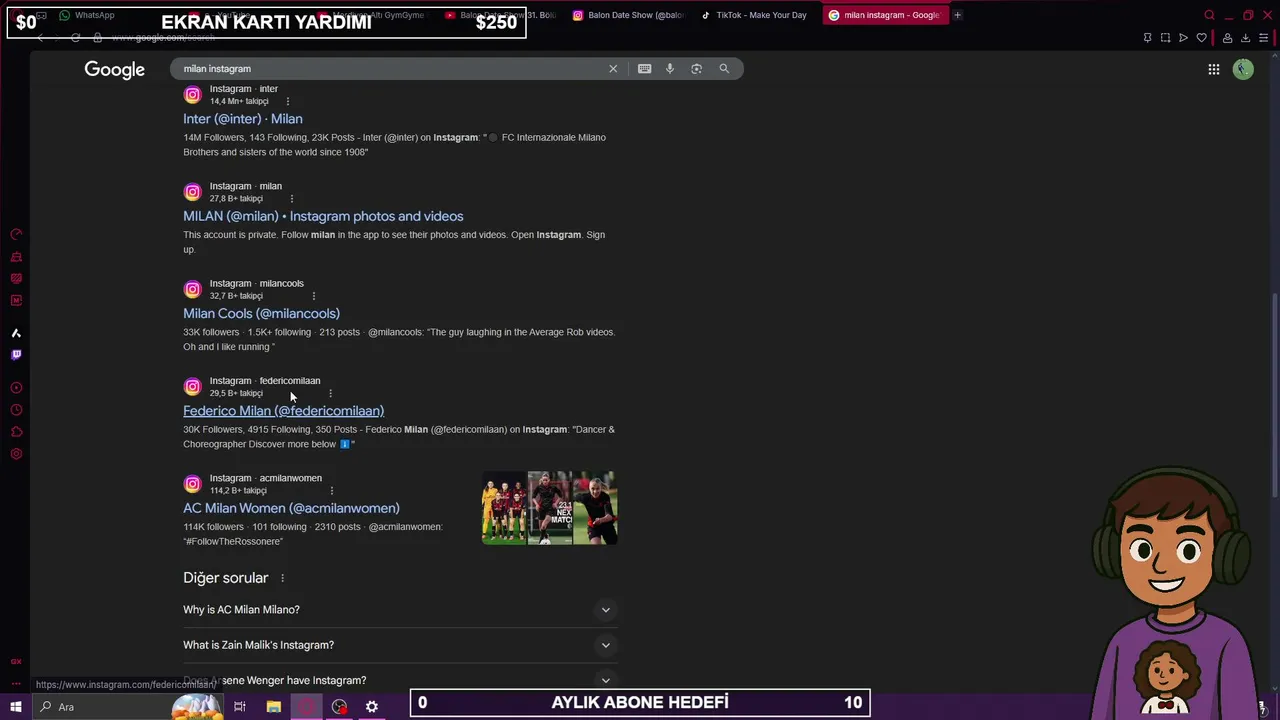Open the player icon in sidebar
This screenshot has width=1280, height=720.
tap(16, 388)
